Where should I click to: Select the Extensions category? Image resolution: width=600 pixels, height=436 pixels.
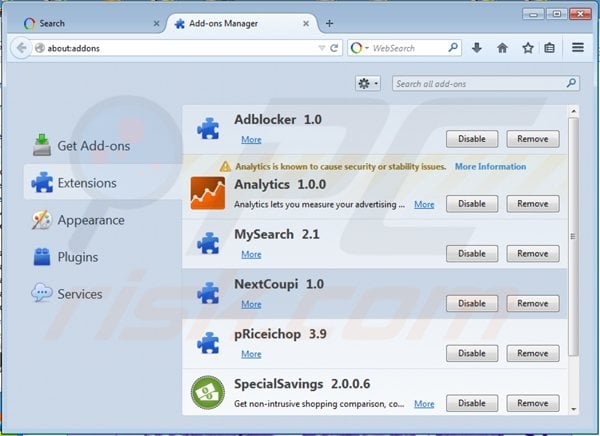coord(103,183)
